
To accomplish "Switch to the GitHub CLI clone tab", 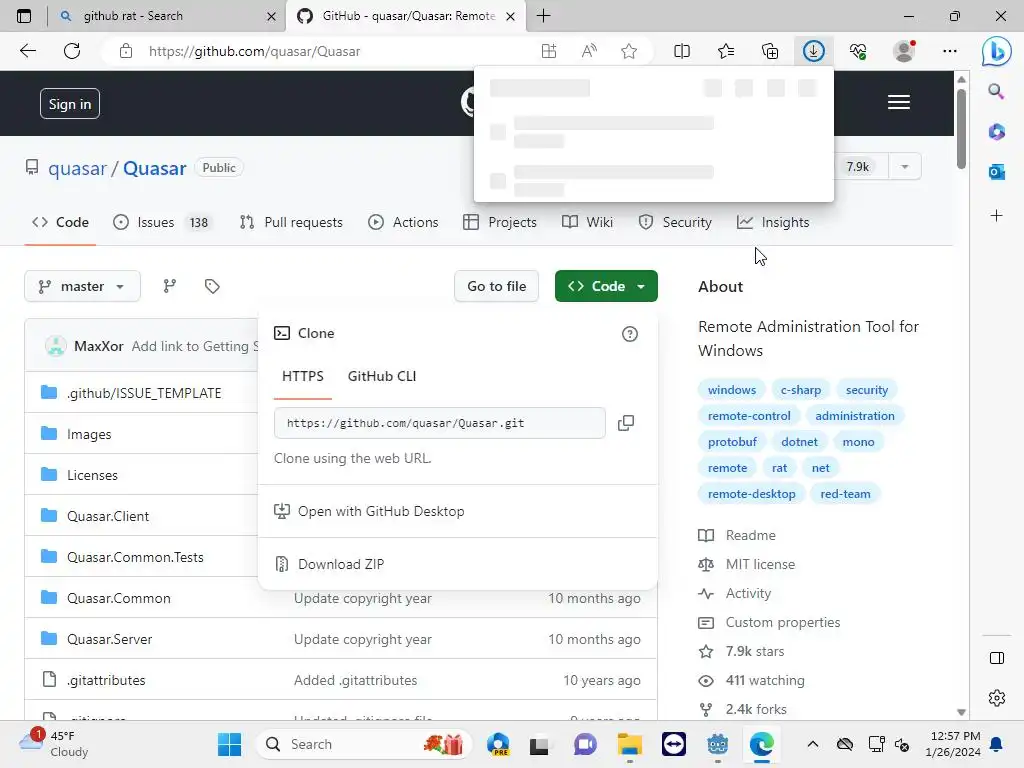I will coord(381,376).
